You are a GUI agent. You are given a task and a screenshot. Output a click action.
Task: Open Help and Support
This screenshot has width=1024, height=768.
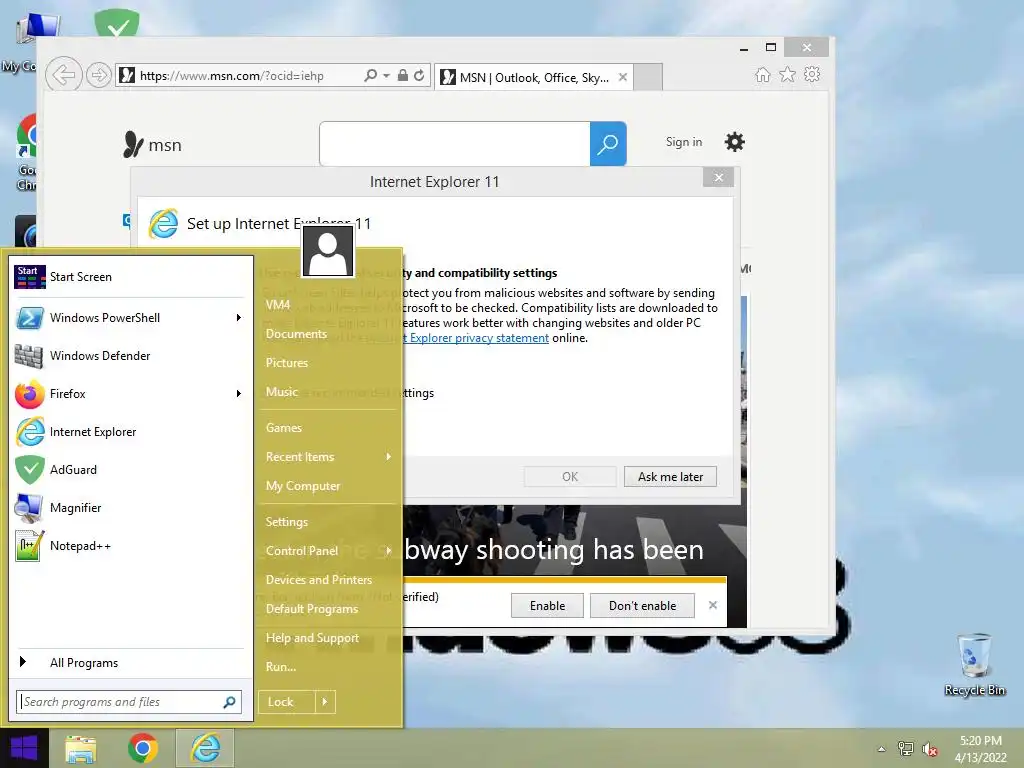(x=312, y=638)
